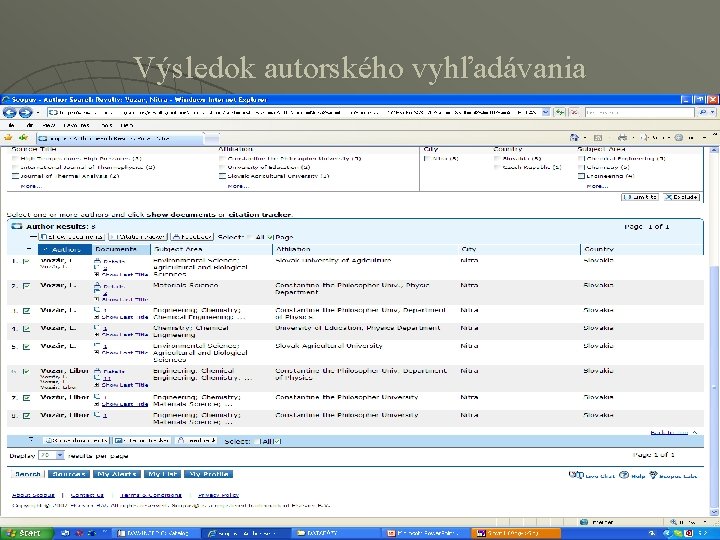Open the Search tab at page bottom
This screenshot has width=720, height=540.
pos(28,474)
